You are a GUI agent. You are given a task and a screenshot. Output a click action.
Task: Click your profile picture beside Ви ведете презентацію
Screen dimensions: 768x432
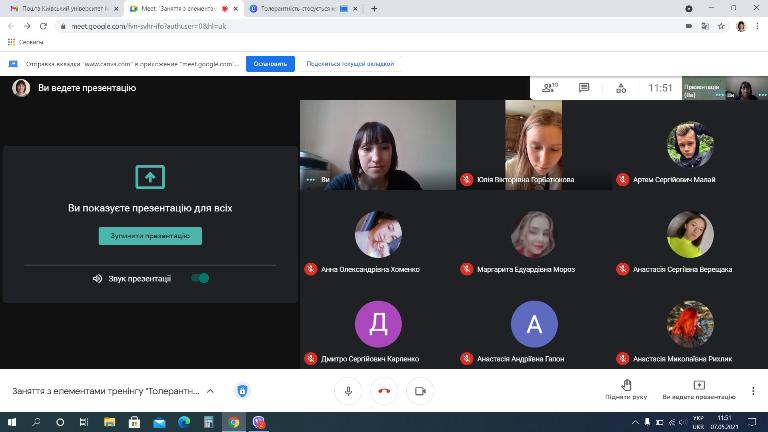coord(21,88)
